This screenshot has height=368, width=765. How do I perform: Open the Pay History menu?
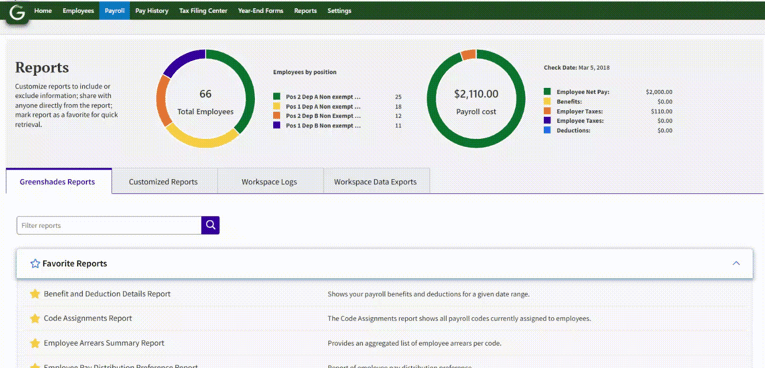(x=152, y=11)
